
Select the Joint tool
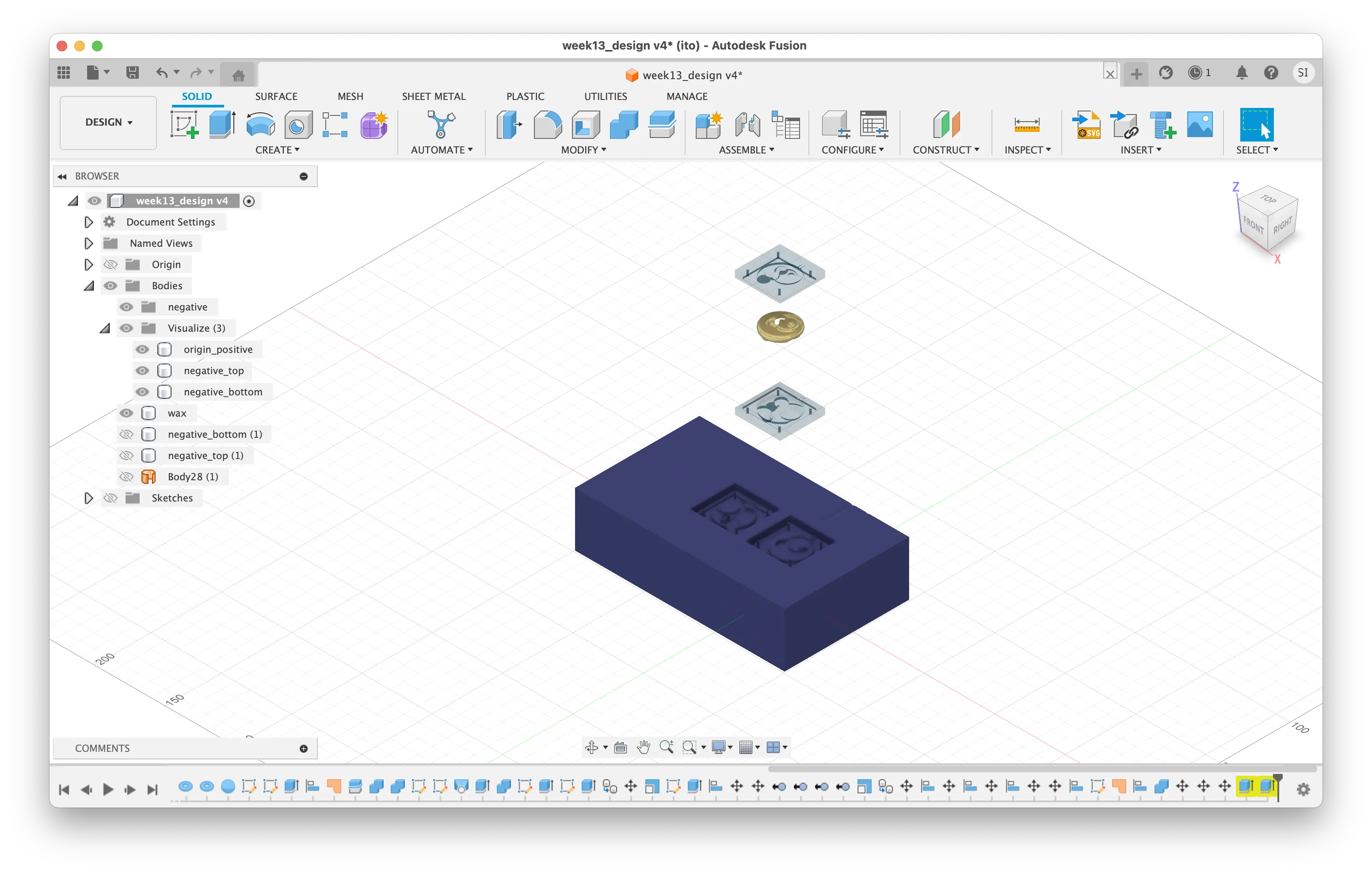(747, 124)
